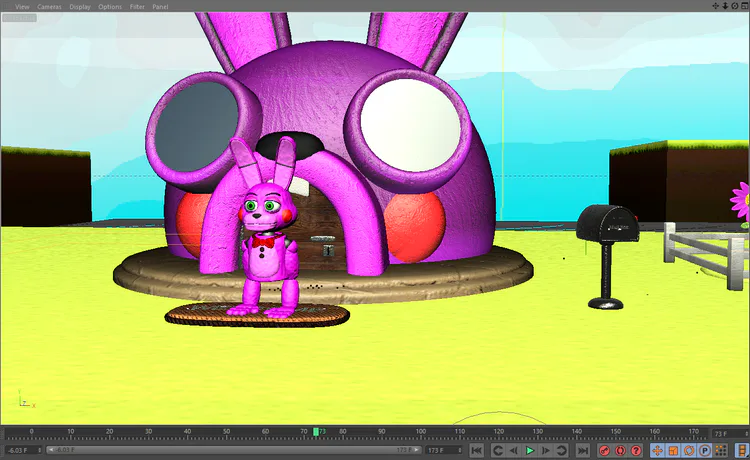750x460 pixels.
Task: Click right arrow of the preview range bar
Action: 417,450
